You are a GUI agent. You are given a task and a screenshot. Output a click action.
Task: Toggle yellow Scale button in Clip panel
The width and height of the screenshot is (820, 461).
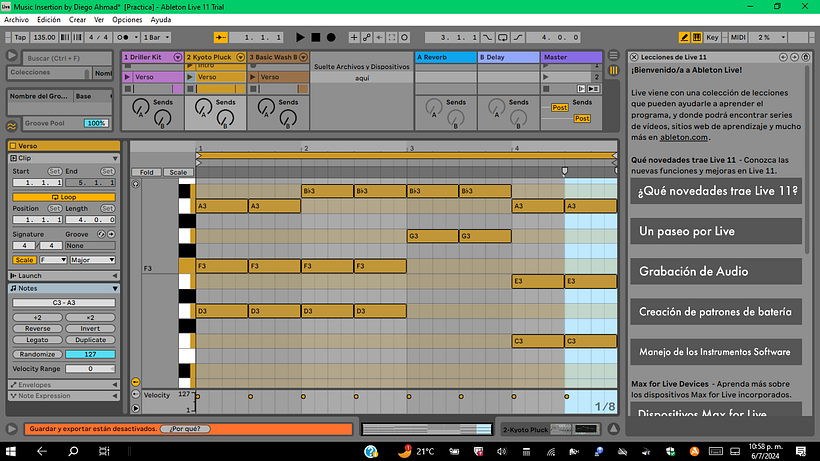coord(24,260)
